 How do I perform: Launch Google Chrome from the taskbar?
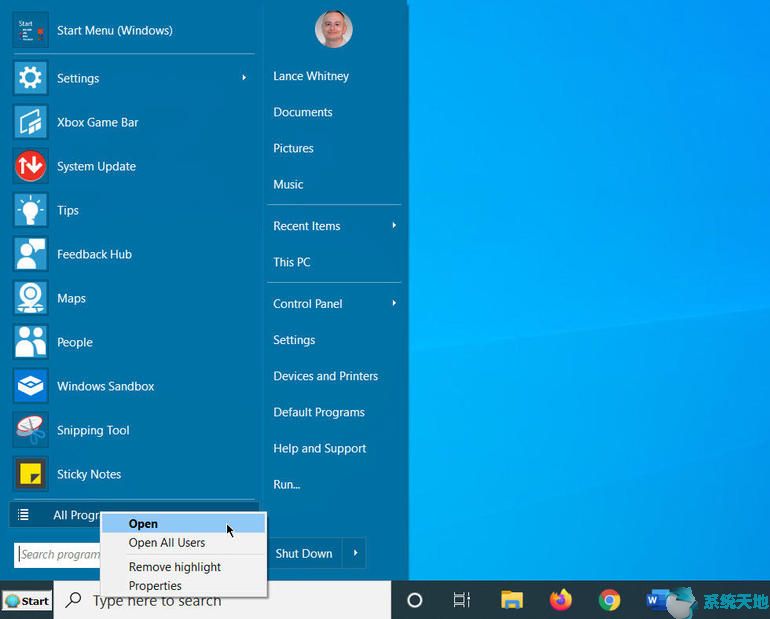point(609,600)
